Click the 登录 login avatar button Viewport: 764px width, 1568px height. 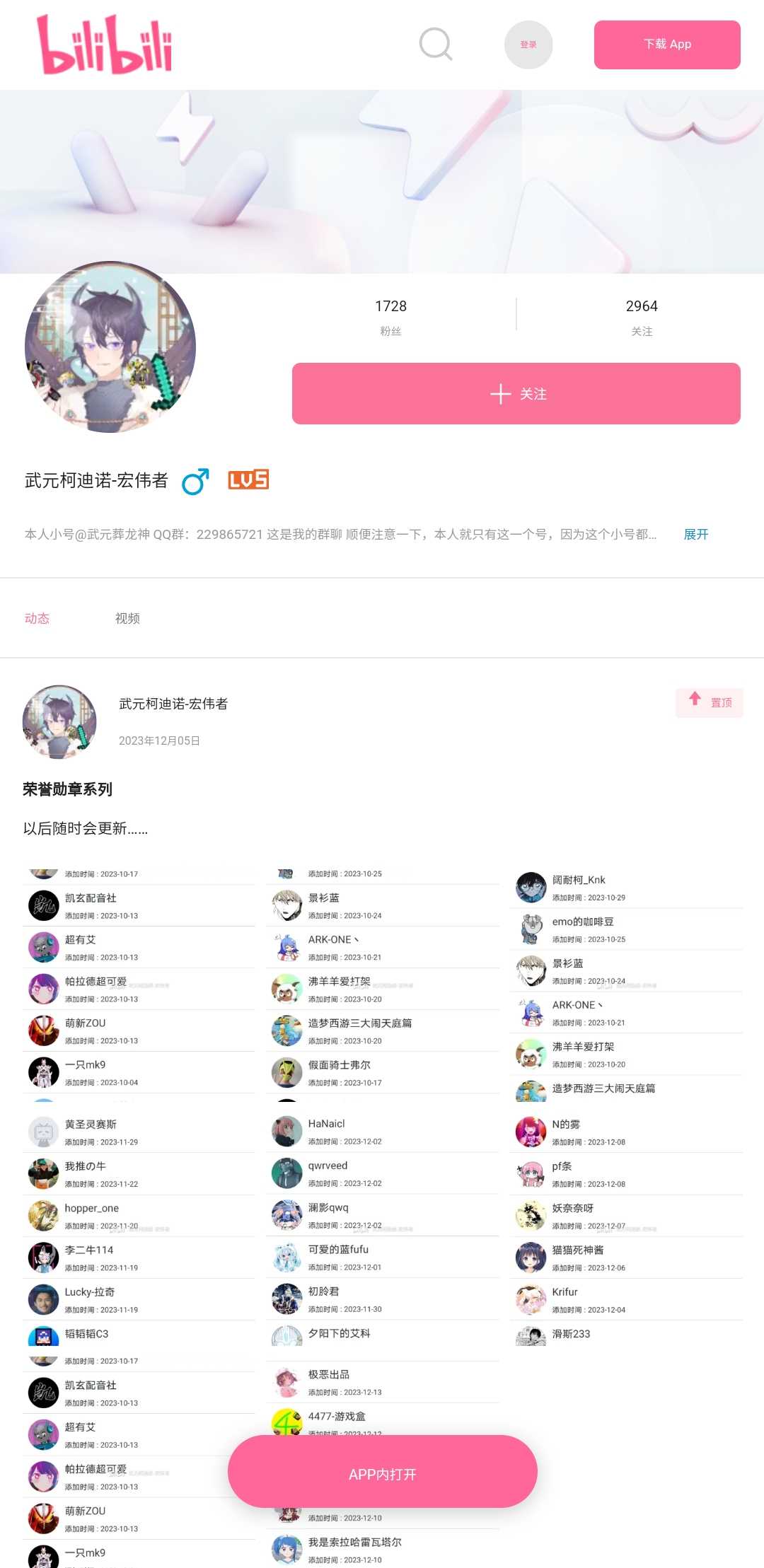(528, 45)
